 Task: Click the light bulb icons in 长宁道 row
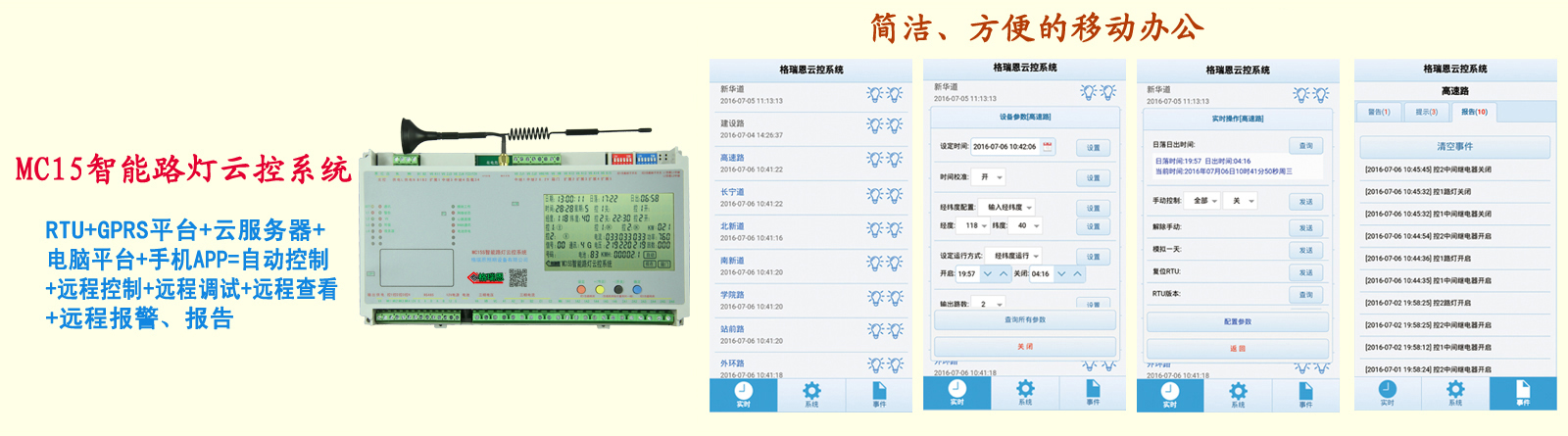(x=884, y=195)
